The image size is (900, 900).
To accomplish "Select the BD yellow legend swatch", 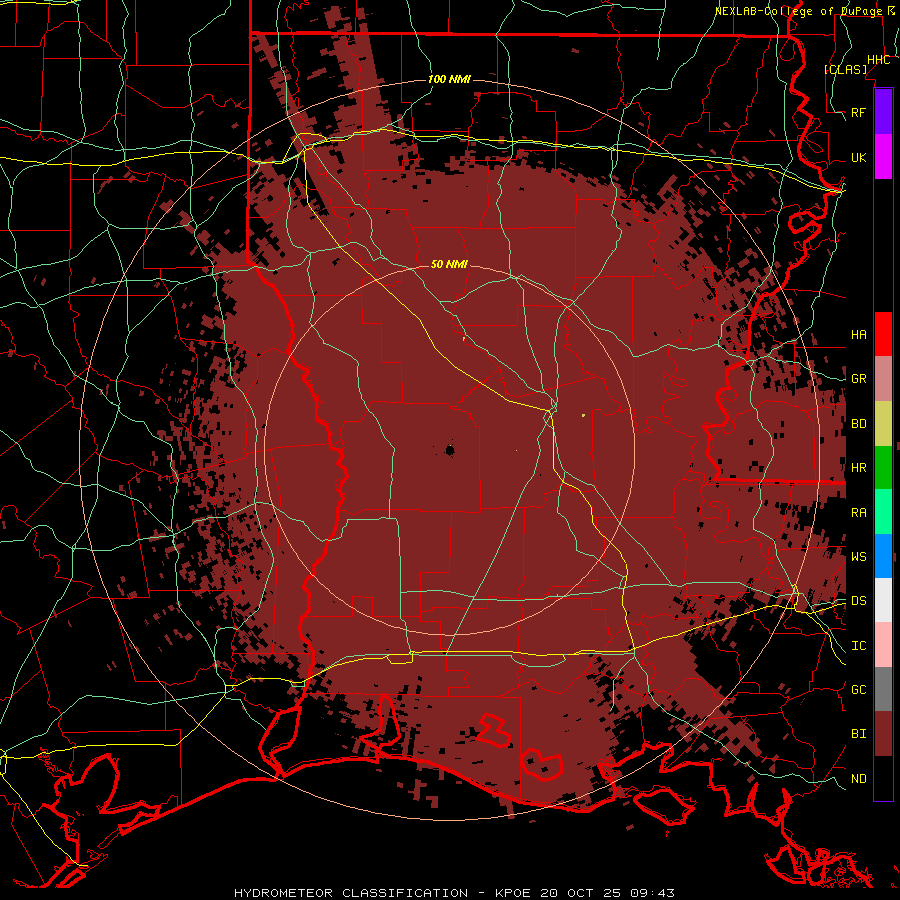I will (883, 424).
